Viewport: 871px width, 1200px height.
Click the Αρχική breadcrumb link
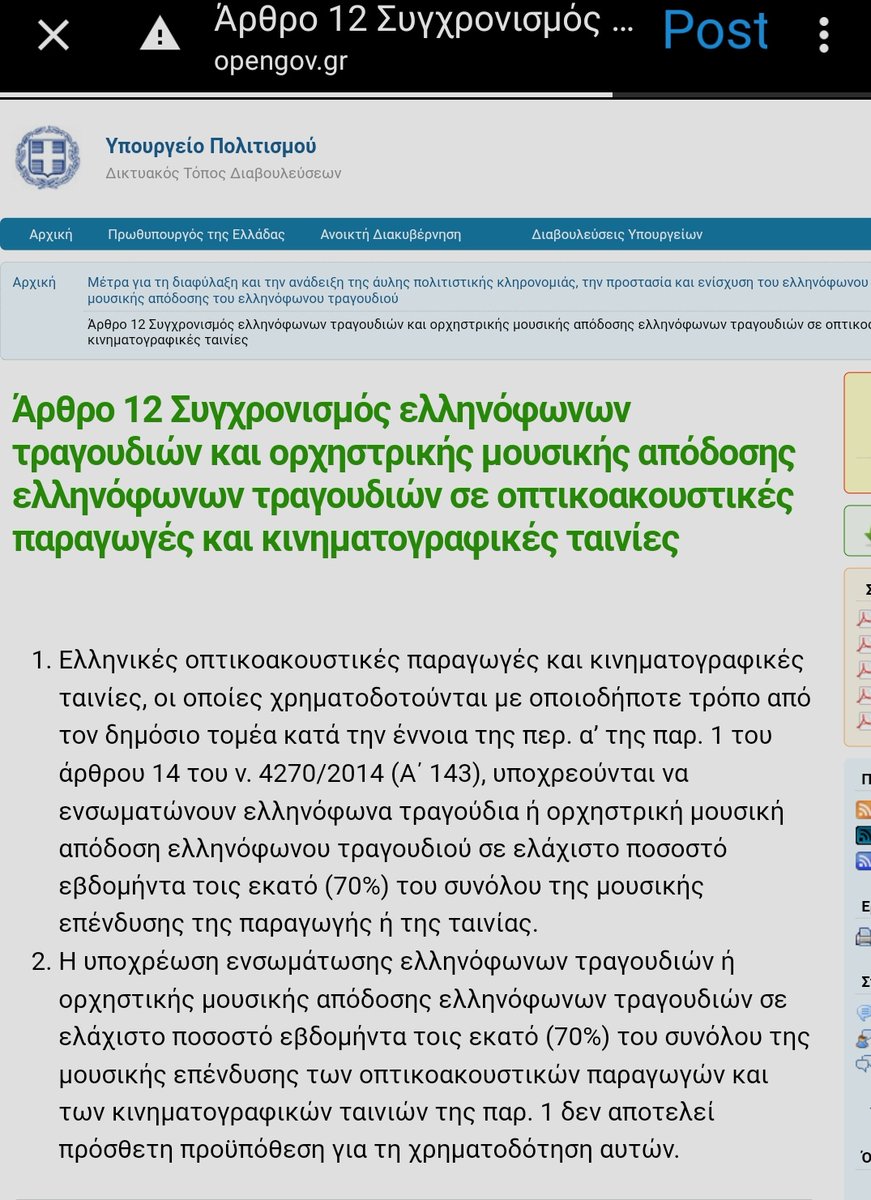(34, 283)
